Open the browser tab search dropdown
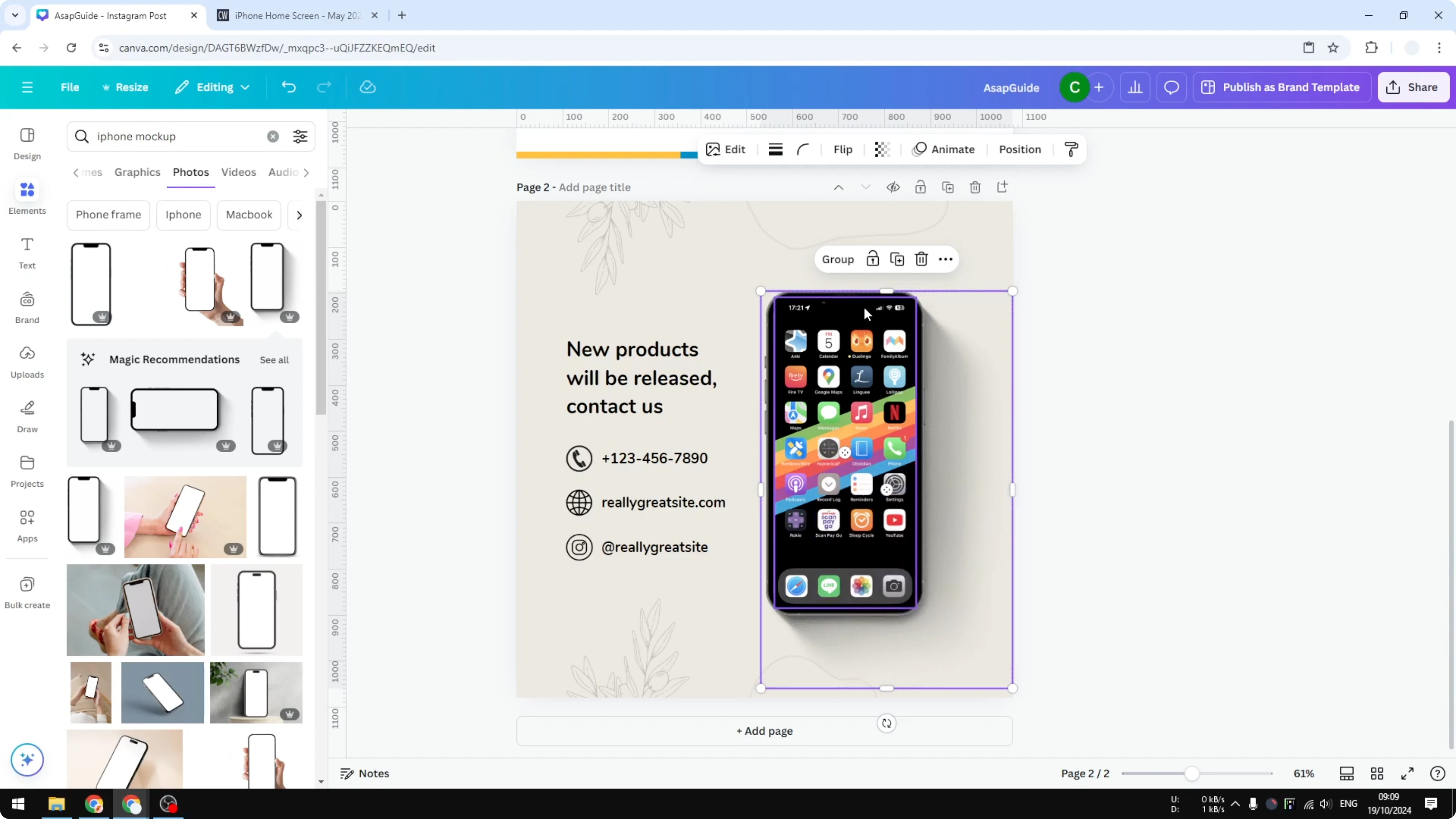This screenshot has width=1456, height=819. [15, 15]
